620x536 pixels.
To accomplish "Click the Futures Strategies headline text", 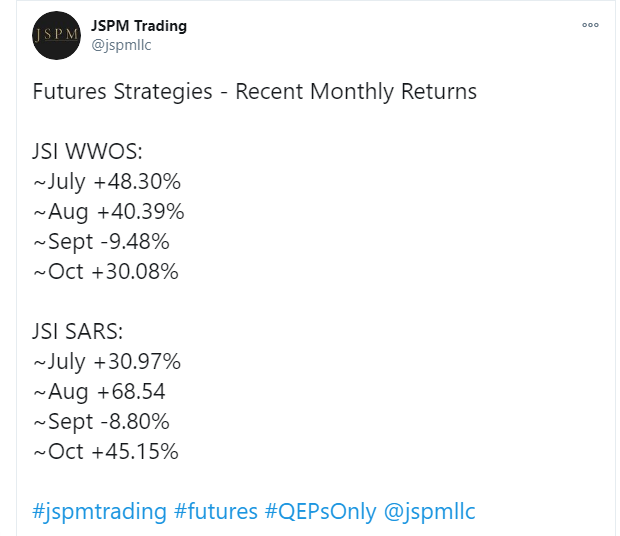I will pos(255,92).
